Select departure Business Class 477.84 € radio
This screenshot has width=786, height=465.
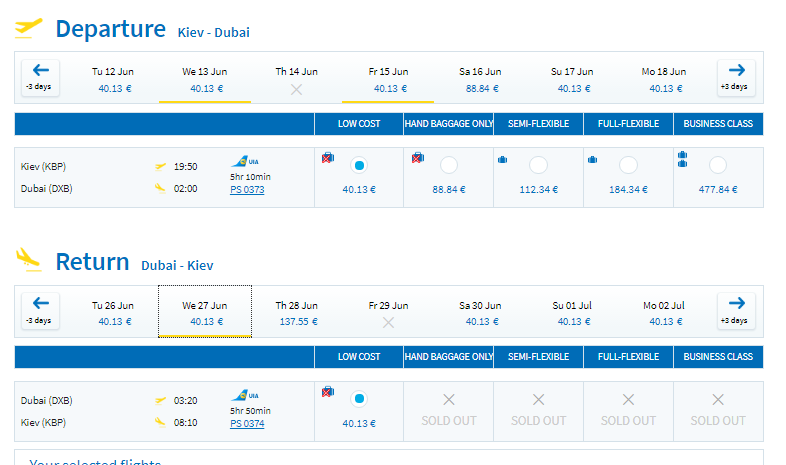[x=718, y=165]
